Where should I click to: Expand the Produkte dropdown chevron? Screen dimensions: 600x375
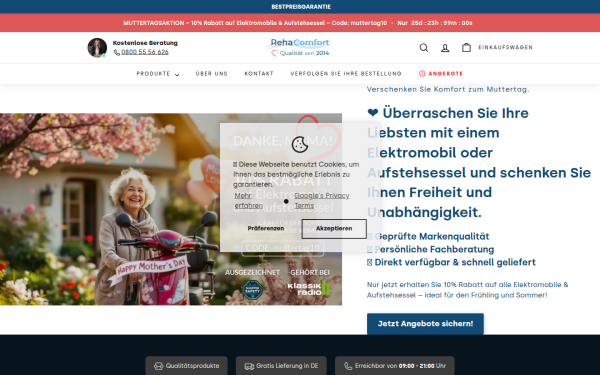[177, 75]
